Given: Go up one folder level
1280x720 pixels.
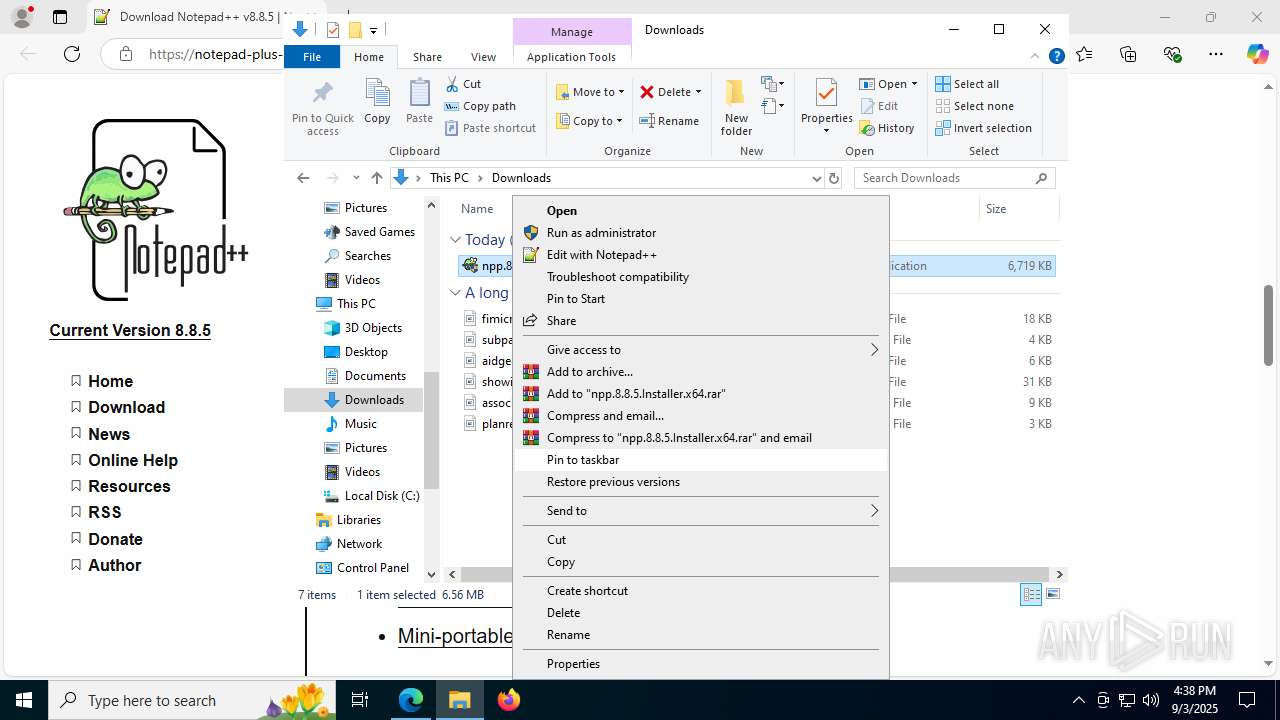Looking at the screenshot, I should 376,178.
